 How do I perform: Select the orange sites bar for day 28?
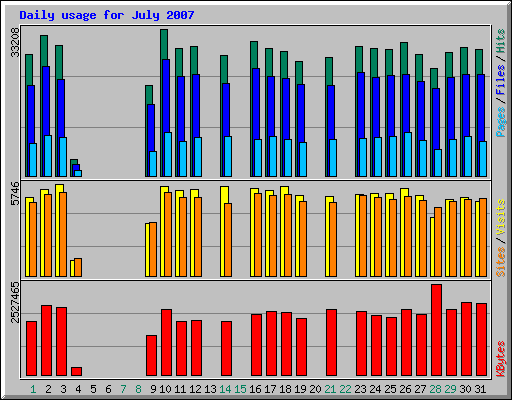pos(438,242)
